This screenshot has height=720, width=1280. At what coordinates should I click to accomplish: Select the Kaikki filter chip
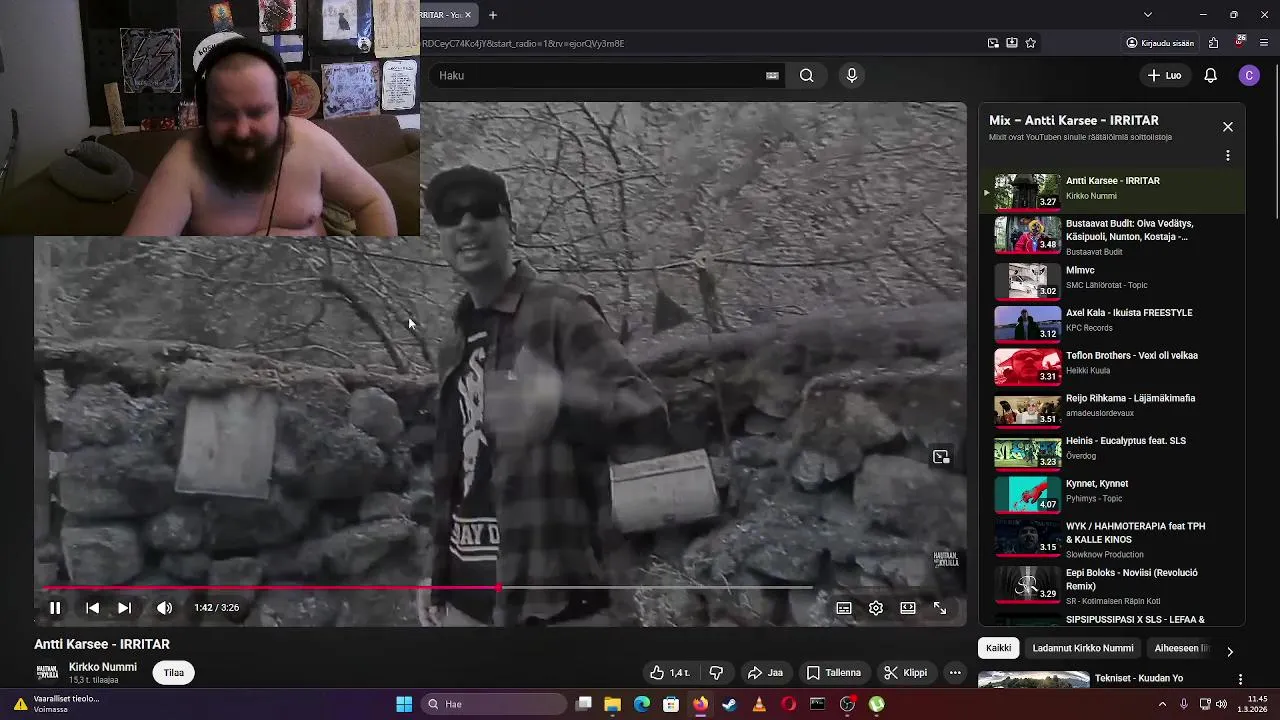998,648
